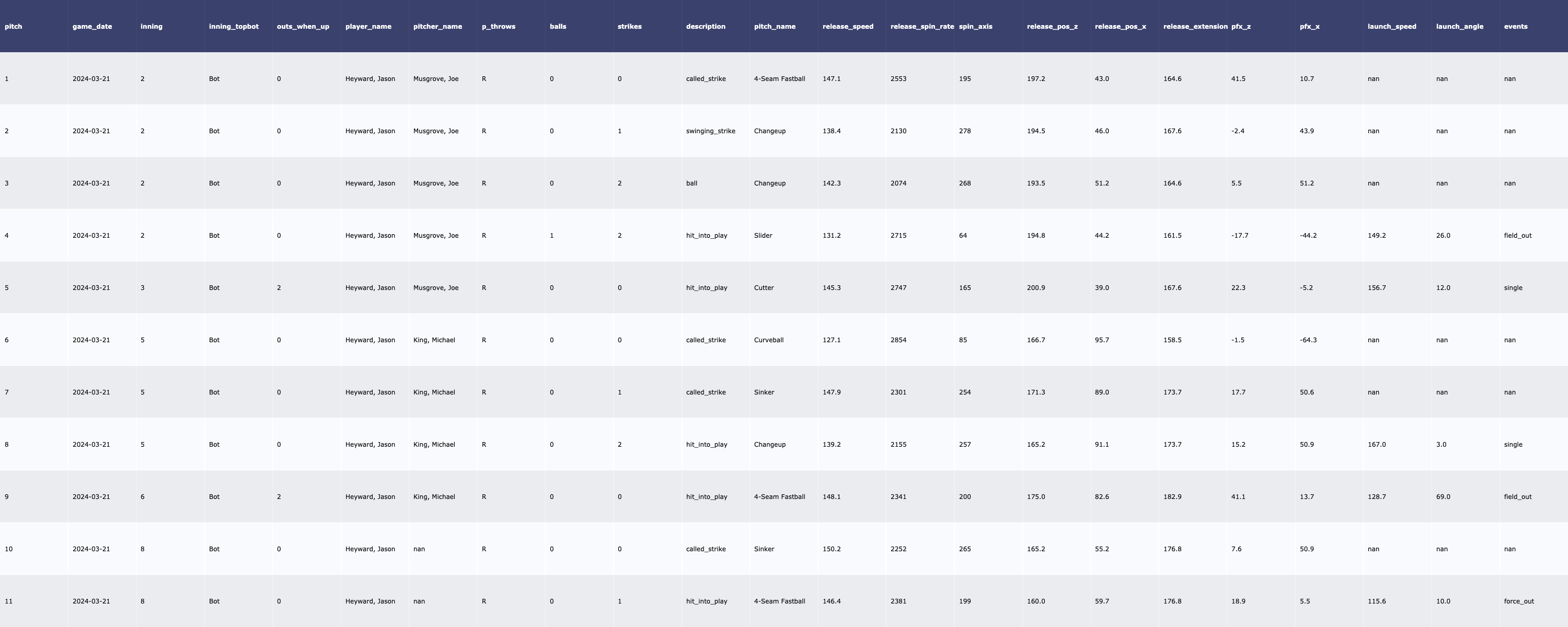Select the Curveball pitch name cell
The height and width of the screenshot is (627, 1568).
click(768, 340)
